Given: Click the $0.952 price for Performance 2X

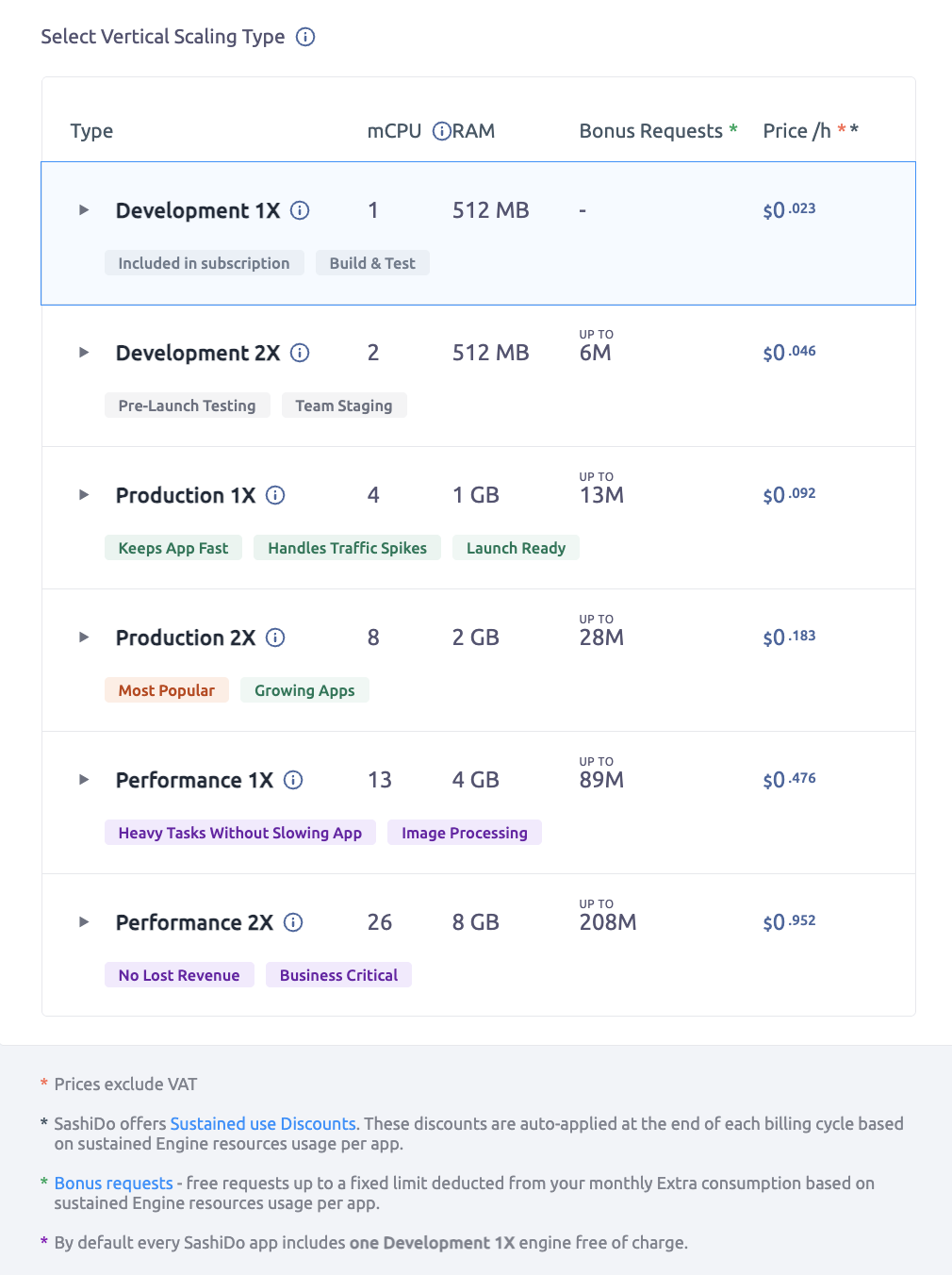Looking at the screenshot, I should point(790,922).
